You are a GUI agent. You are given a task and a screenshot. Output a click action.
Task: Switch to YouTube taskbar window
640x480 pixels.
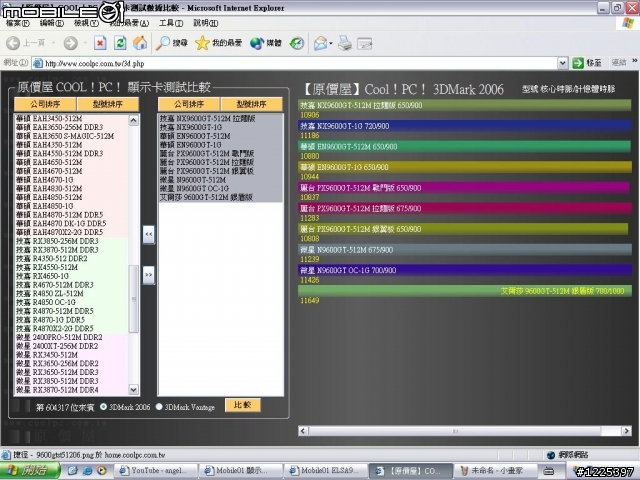tap(155, 471)
